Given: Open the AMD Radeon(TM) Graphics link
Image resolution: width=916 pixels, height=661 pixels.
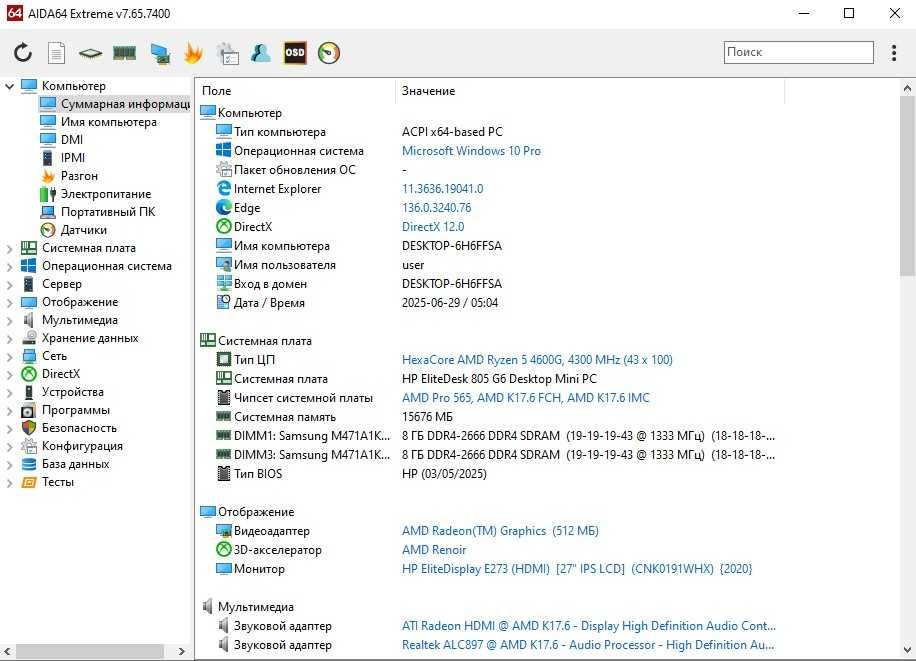Looking at the screenshot, I should 500,531.
